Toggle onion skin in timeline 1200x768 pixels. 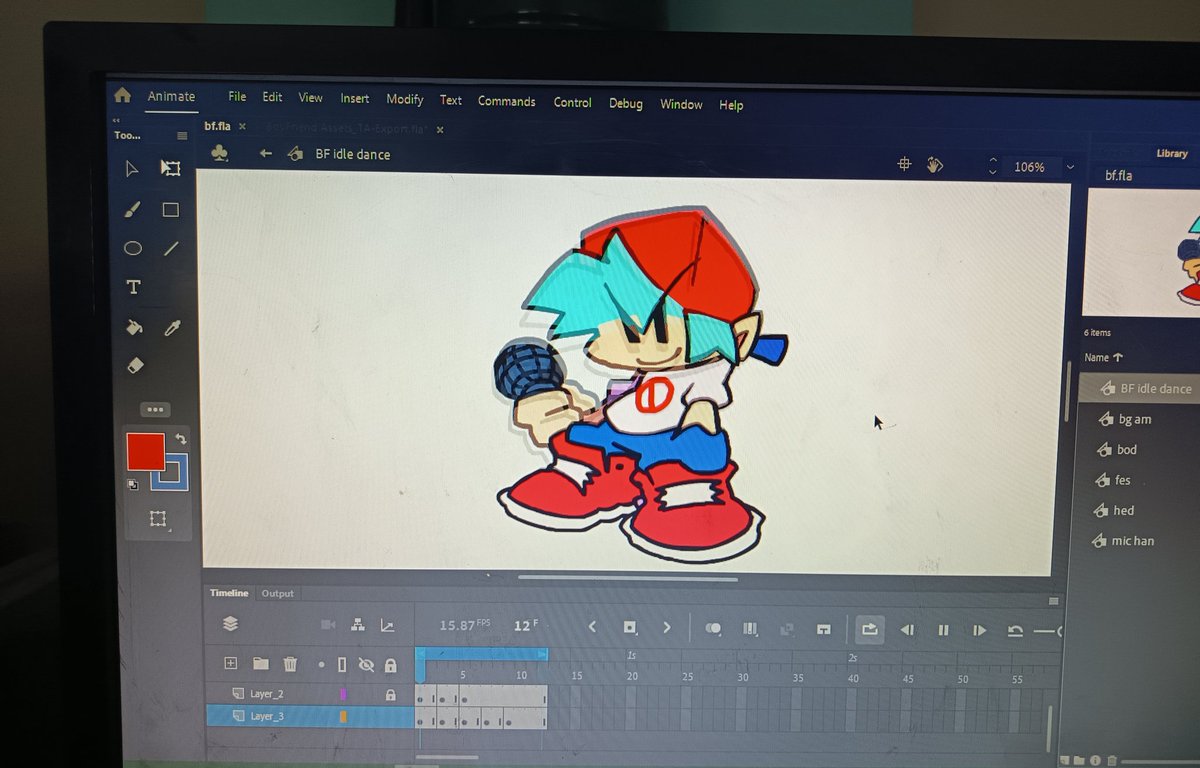pos(713,628)
